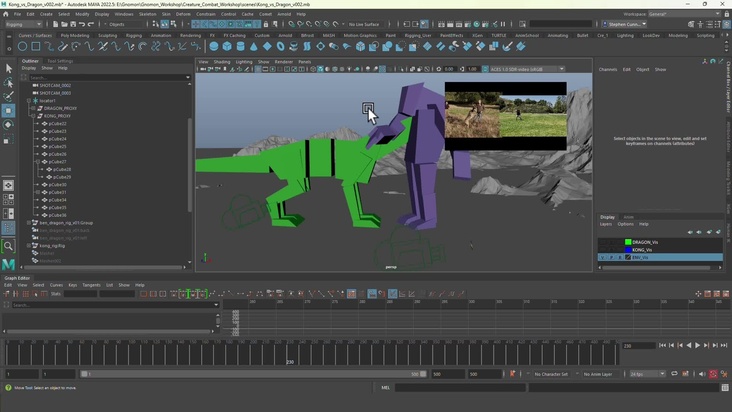The height and width of the screenshot is (412, 732).
Task: Go to end of playback range
Action: click(724, 345)
